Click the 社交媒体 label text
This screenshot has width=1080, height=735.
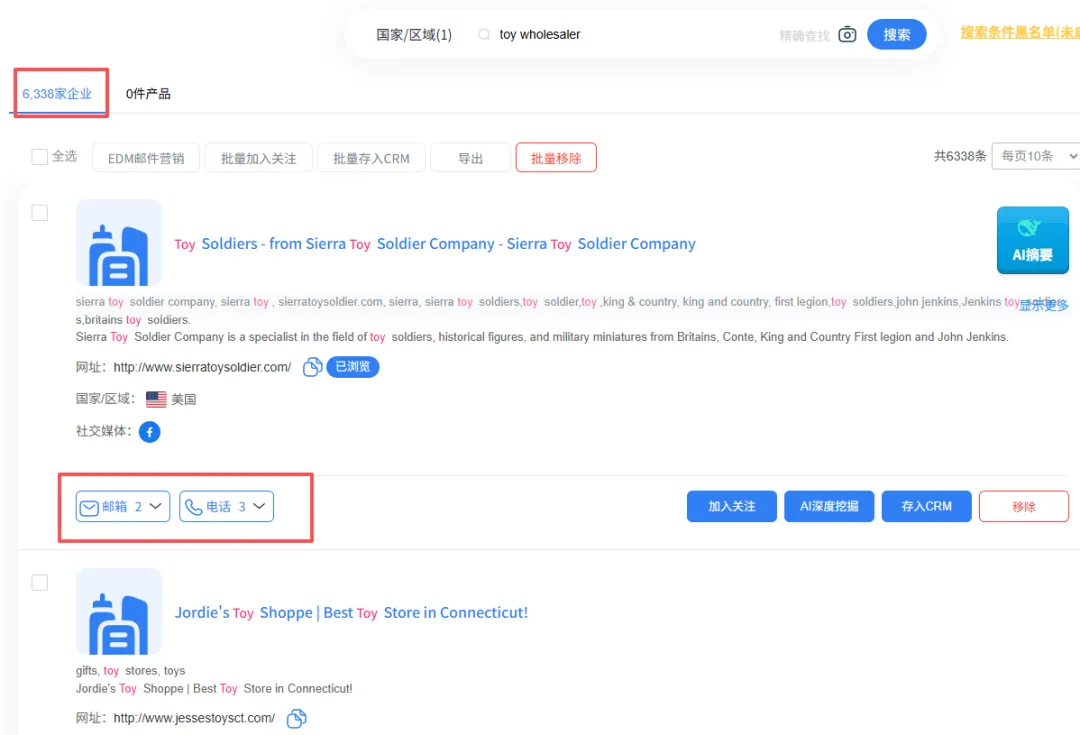pos(103,431)
